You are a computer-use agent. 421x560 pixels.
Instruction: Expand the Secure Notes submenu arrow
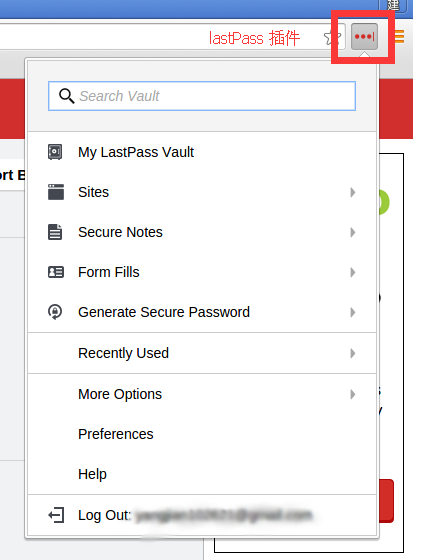click(353, 232)
